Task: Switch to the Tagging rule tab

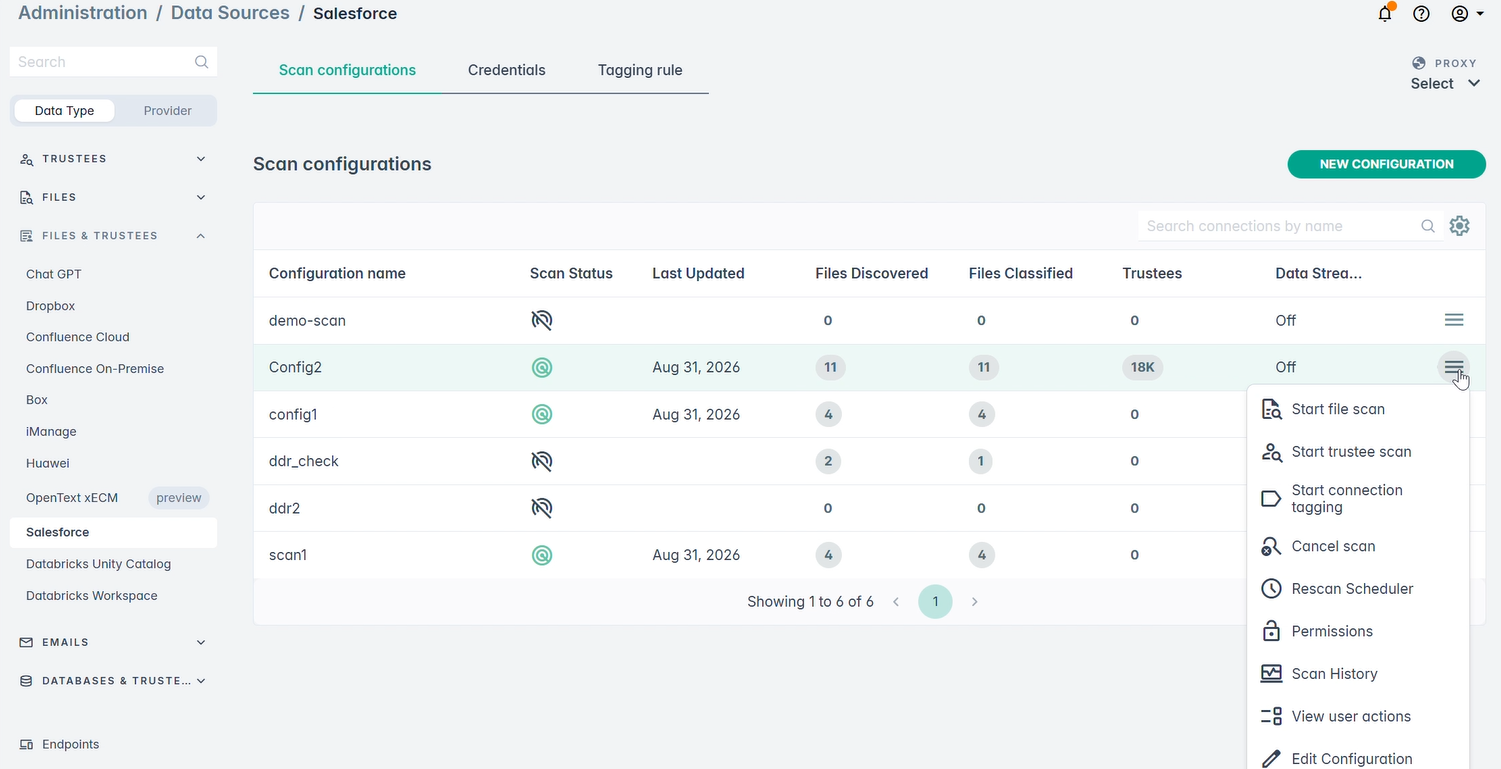Action: point(640,70)
